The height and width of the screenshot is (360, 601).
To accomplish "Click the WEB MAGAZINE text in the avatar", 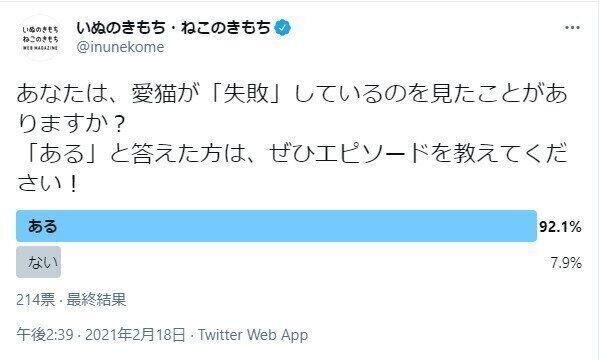I will 40,48.
